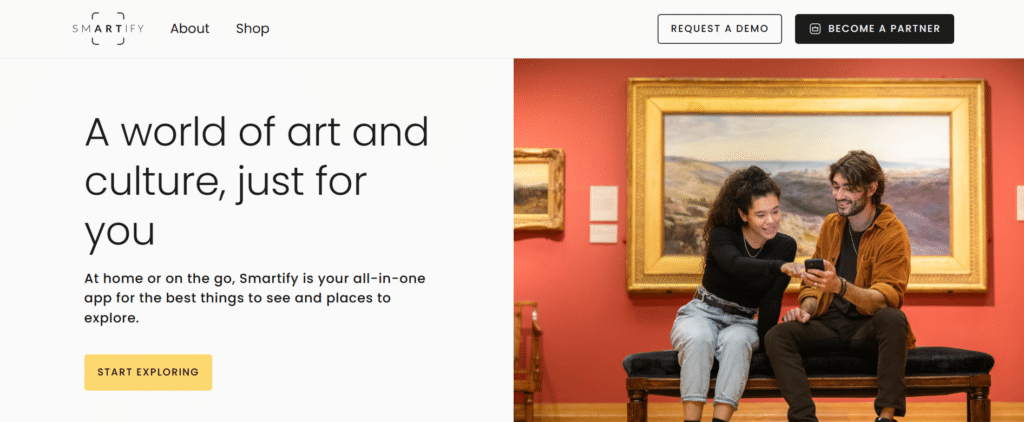Click the black cushioned gallery bench
The width and height of the screenshot is (1024, 422).
pos(808,382)
